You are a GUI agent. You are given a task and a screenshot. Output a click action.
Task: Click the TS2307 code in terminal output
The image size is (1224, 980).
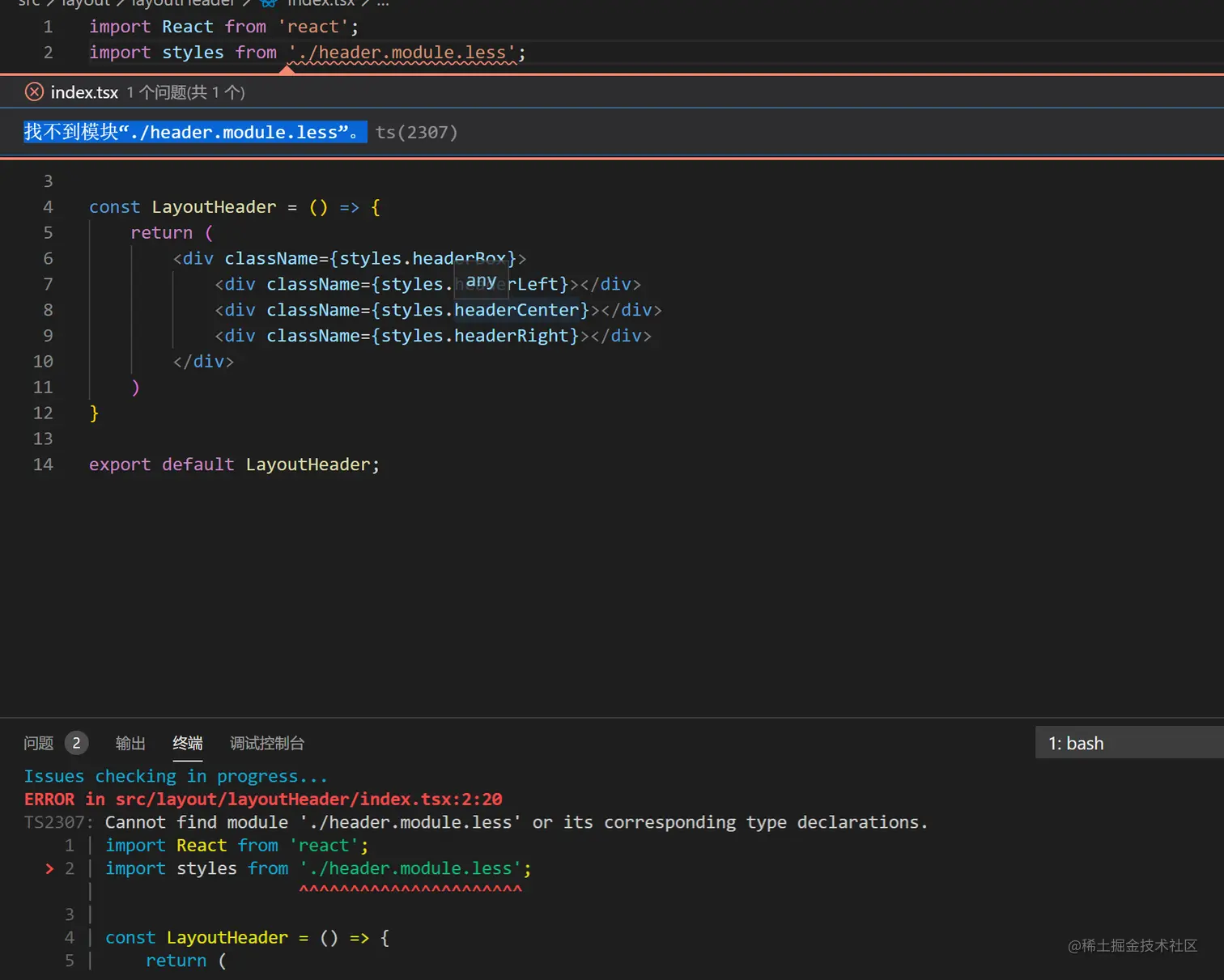(54, 822)
